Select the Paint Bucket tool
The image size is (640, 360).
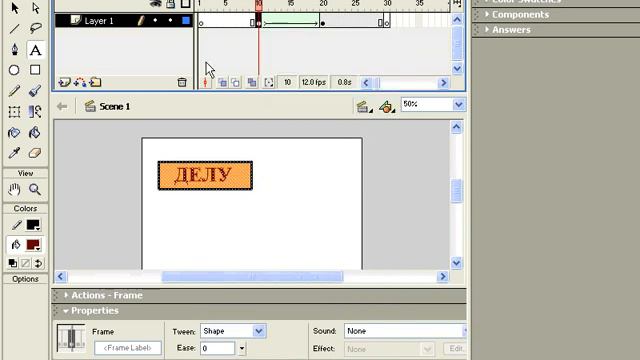36,133
